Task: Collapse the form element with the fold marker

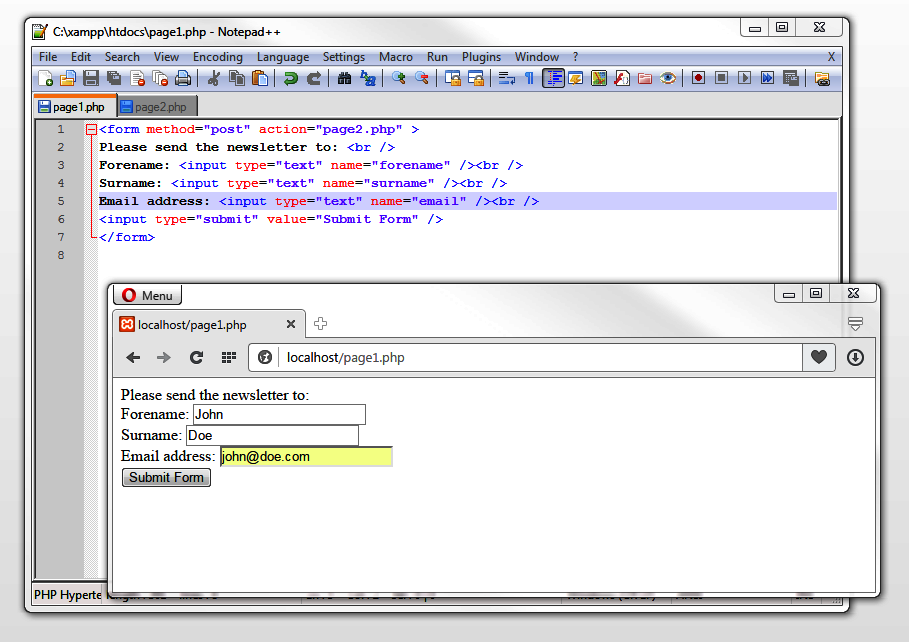Action: click(90, 129)
